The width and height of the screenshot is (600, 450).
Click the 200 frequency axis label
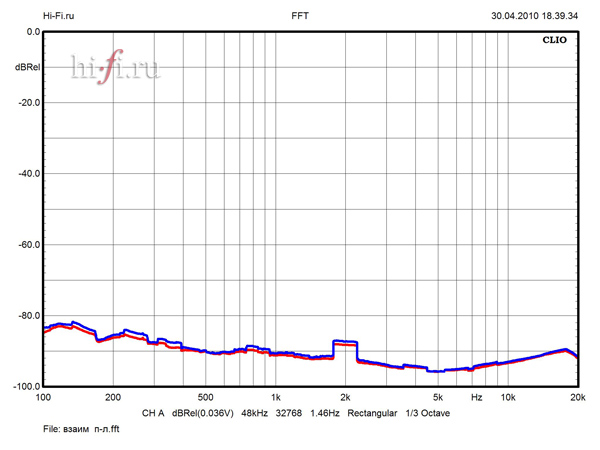pyautogui.click(x=112, y=398)
